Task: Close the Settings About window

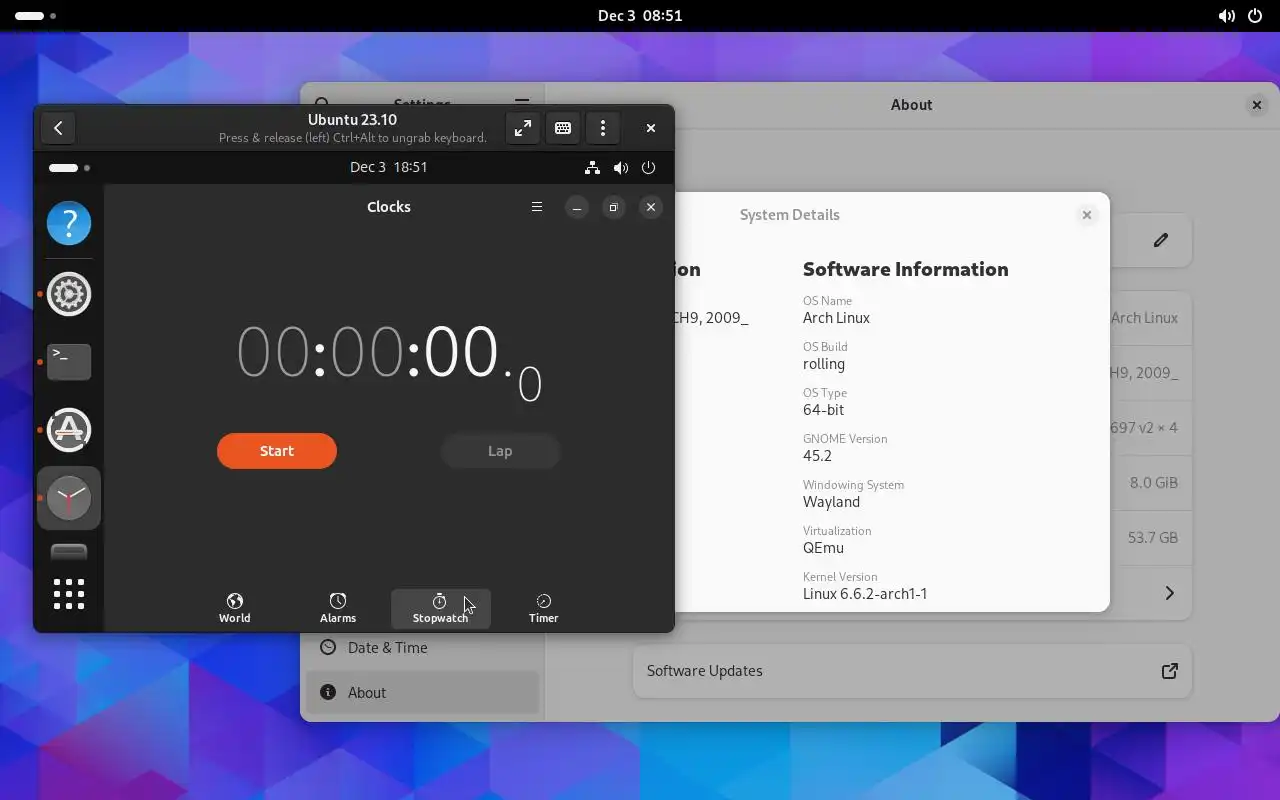Action: [1257, 105]
